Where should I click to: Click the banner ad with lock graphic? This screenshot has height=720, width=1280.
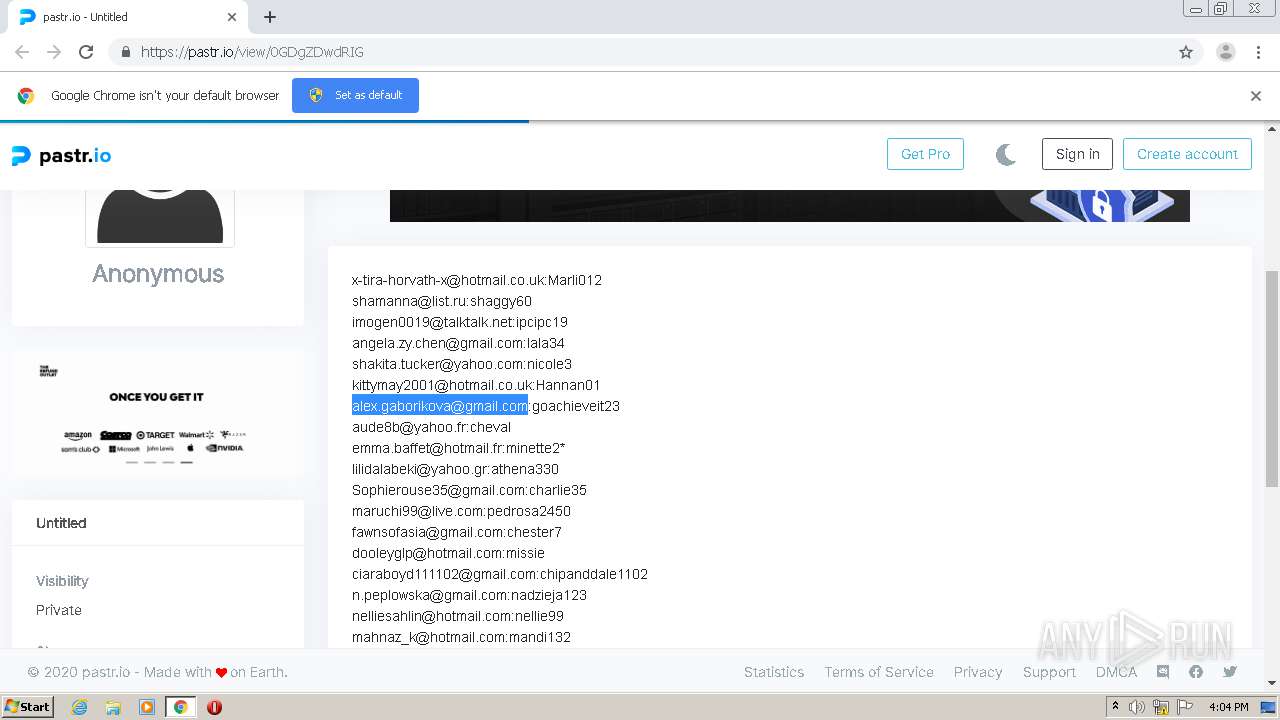click(790, 205)
